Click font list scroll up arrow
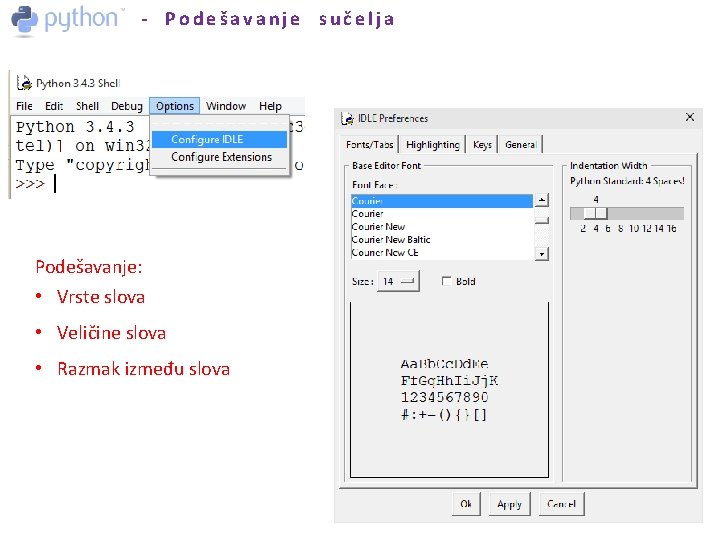The height and width of the screenshot is (540, 720). coord(542,200)
